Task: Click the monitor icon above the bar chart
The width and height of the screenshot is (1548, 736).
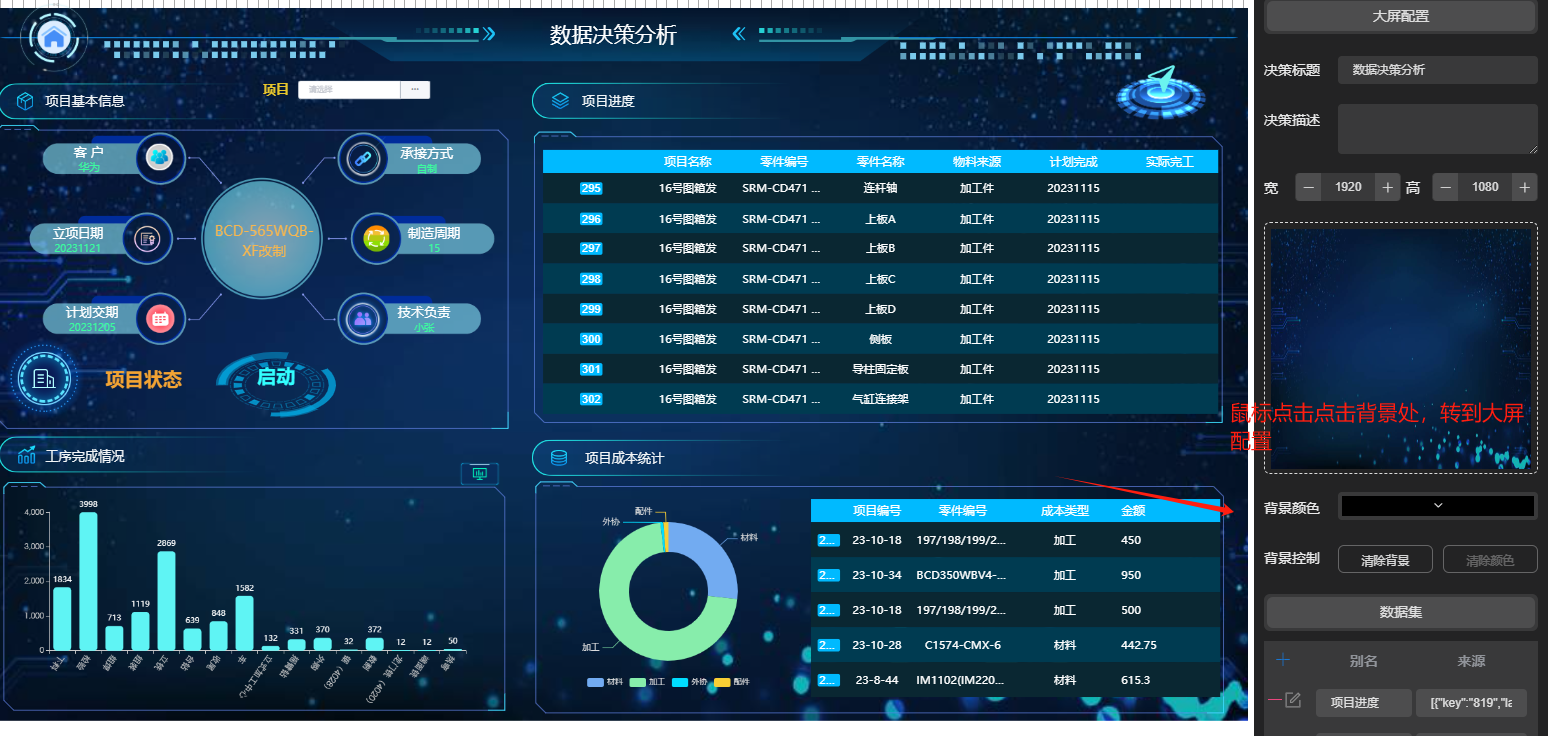Action: (x=479, y=473)
